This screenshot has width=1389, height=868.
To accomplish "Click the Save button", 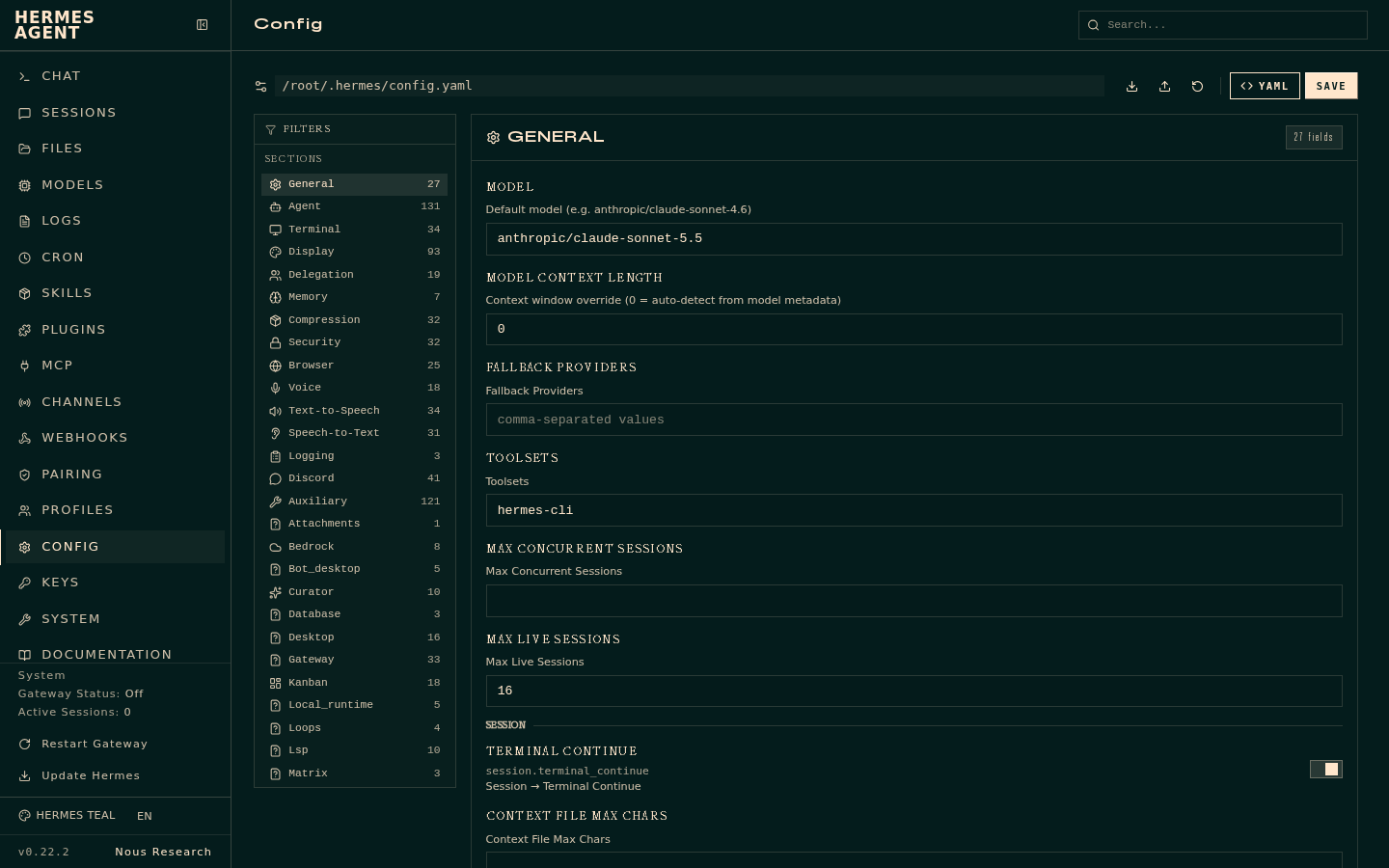I will tap(1331, 86).
